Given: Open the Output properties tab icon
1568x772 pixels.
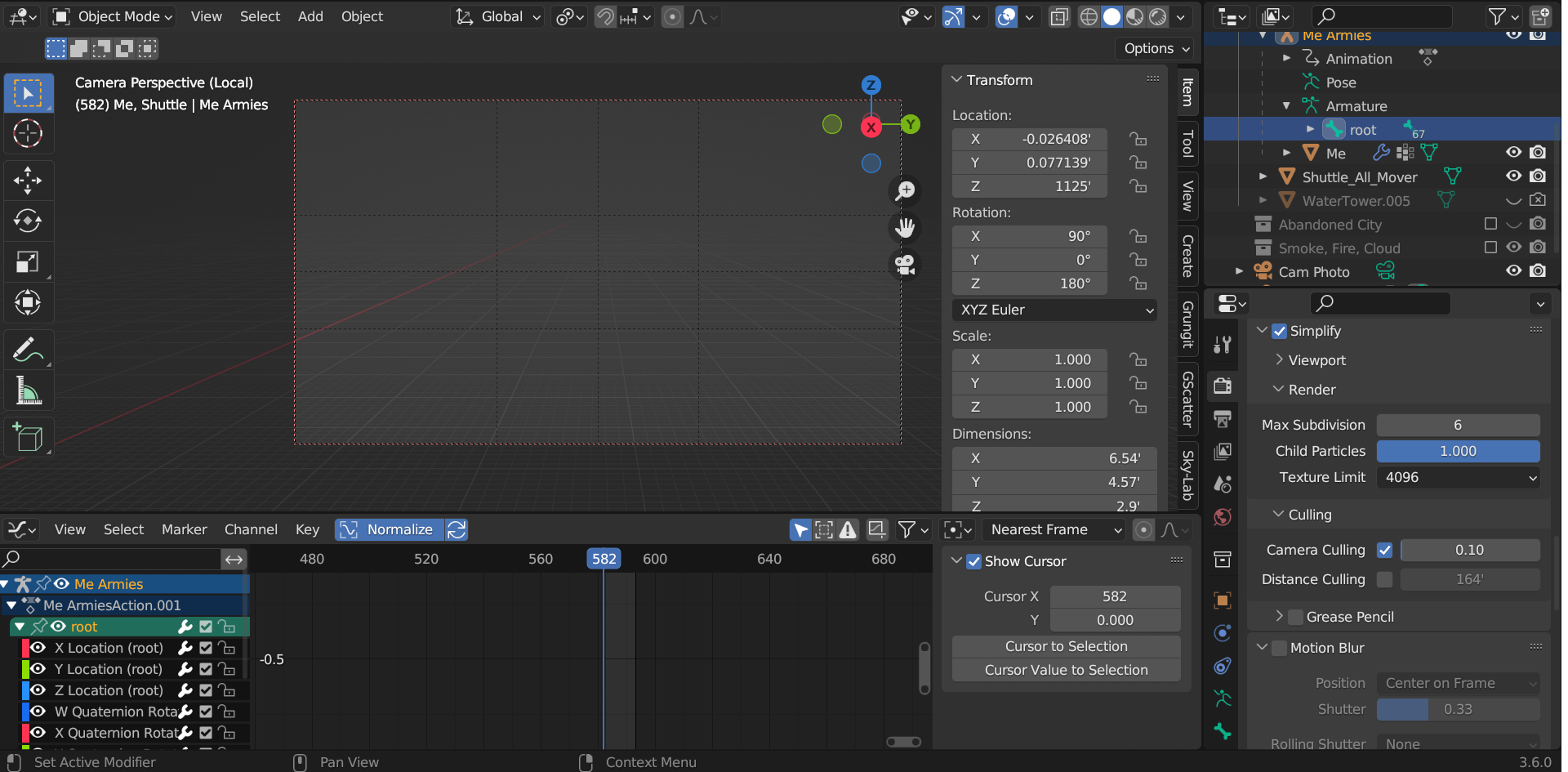Looking at the screenshot, I should pyautogui.click(x=1223, y=419).
